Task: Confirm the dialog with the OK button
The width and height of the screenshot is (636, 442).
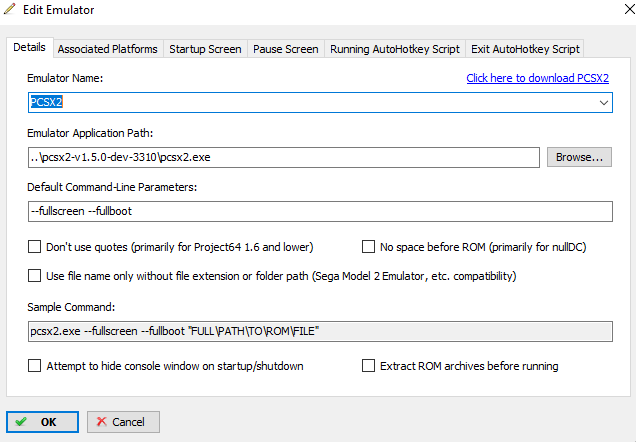Action: point(43,422)
